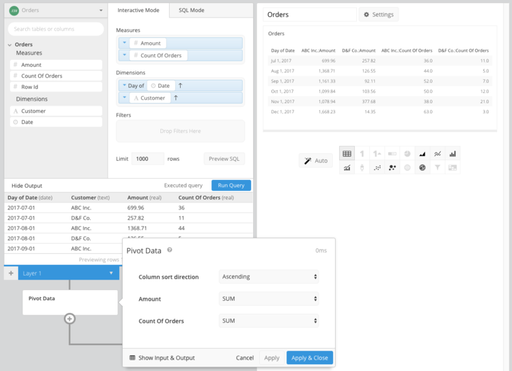Click the plus icon left of Layer 1
512x371 pixels.
point(11,273)
